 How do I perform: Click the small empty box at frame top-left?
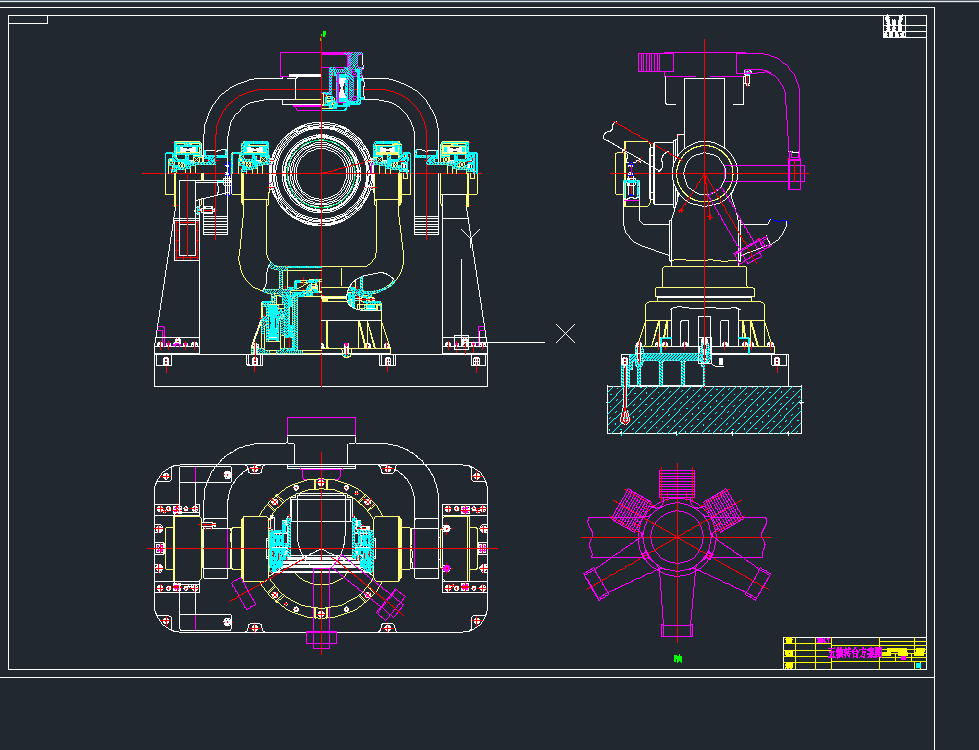click(x=29, y=20)
